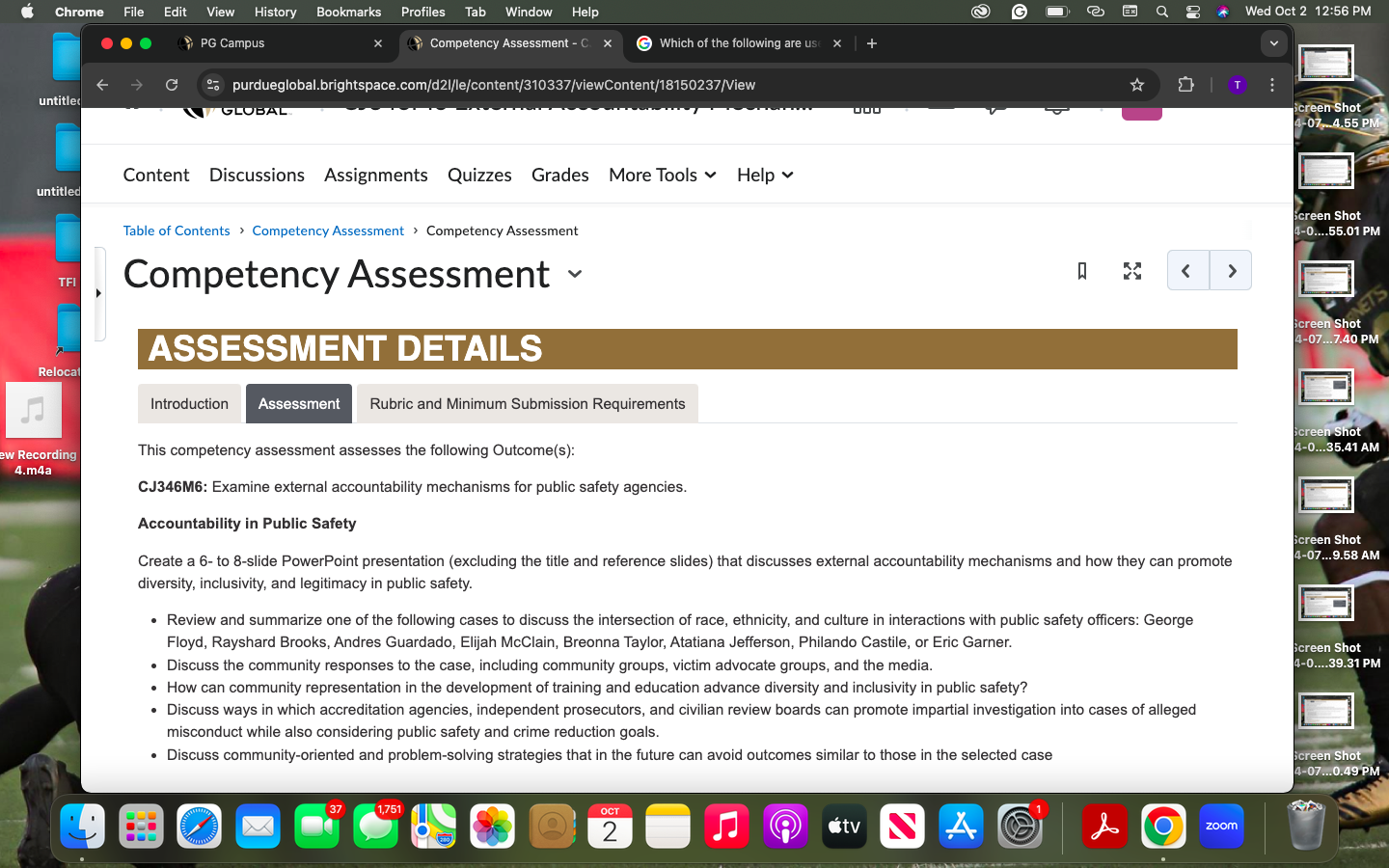This screenshot has height=868, width=1389.
Task: Expand the More Tools dropdown
Action: [663, 175]
